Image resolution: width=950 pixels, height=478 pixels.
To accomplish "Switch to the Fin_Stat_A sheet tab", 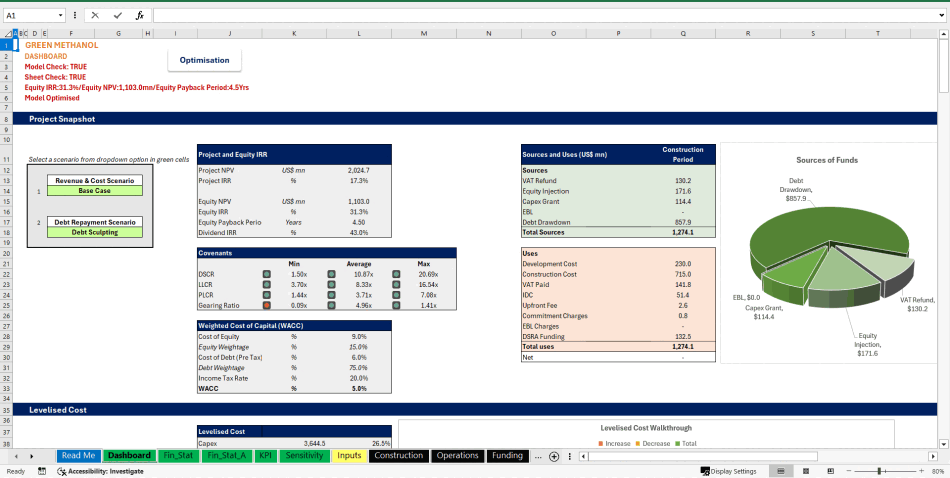I will pyautogui.click(x=227, y=456).
